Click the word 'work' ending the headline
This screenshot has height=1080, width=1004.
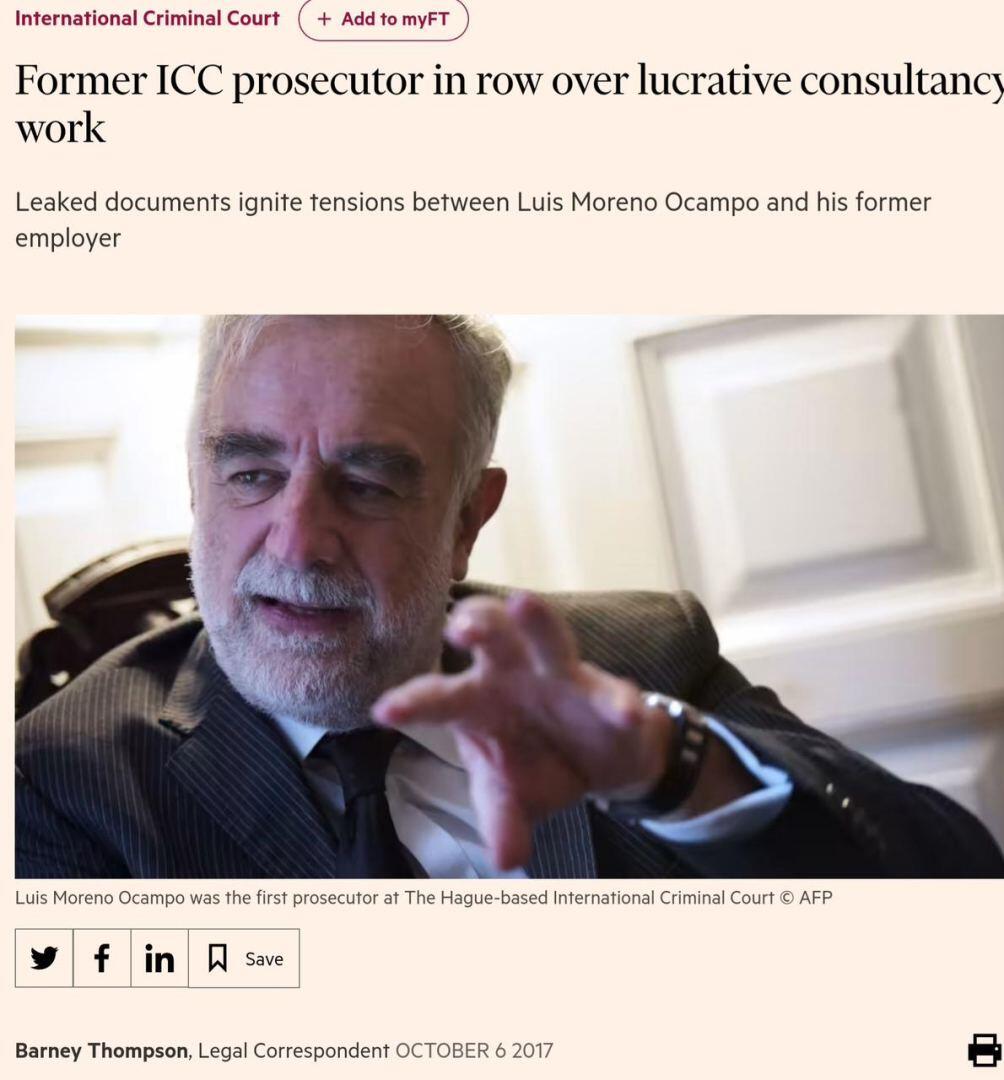[x=60, y=128]
